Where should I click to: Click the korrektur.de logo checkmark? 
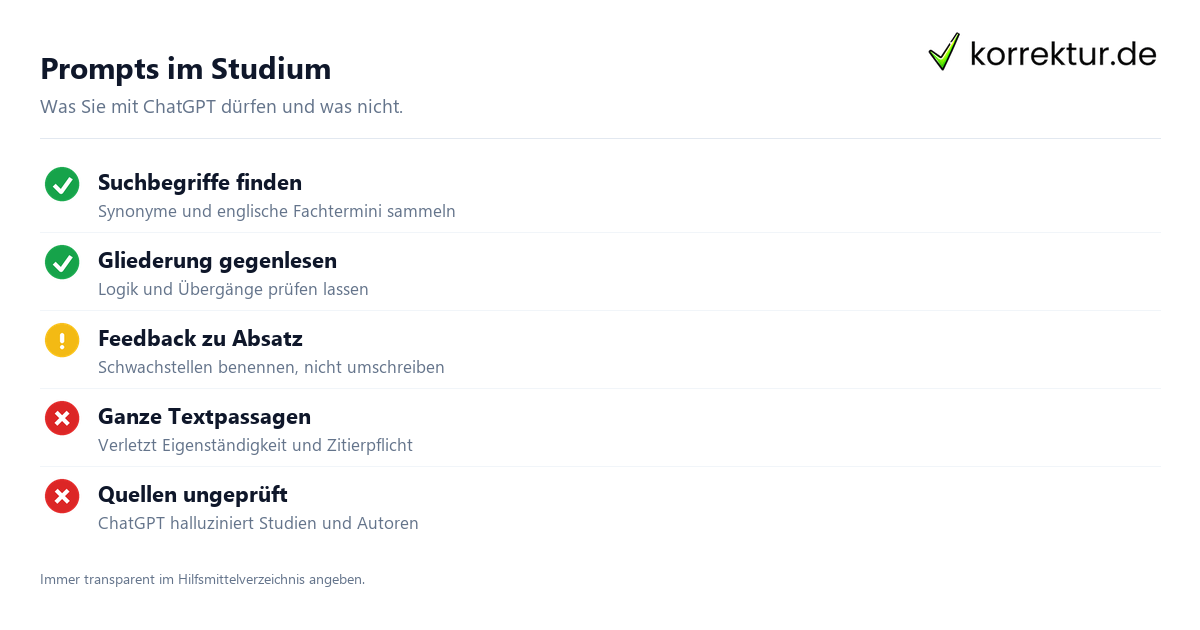tap(944, 51)
